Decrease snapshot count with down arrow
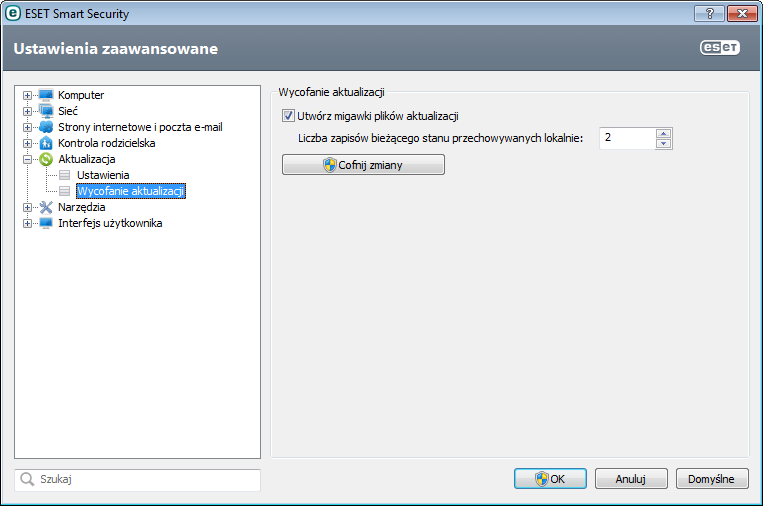This screenshot has width=763, height=506. (x=664, y=144)
